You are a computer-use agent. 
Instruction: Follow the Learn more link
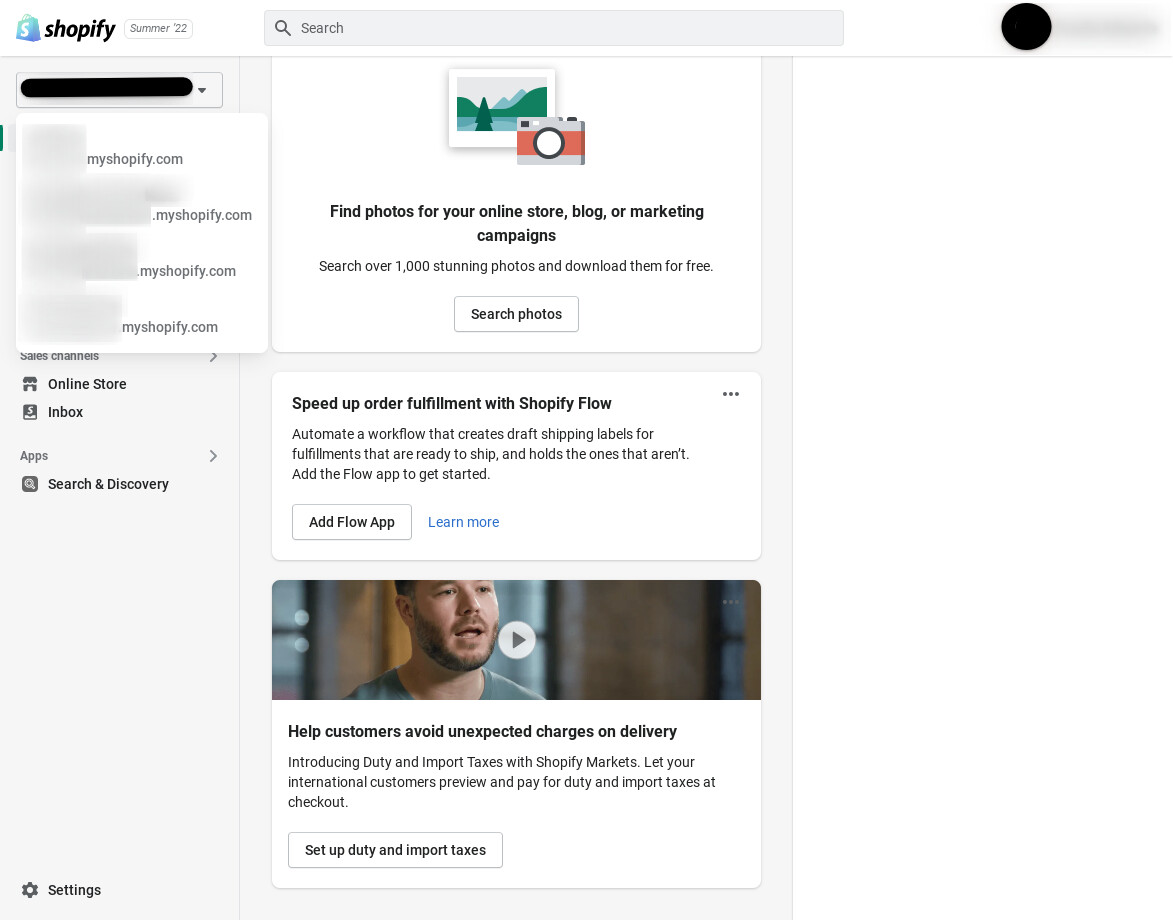point(463,522)
